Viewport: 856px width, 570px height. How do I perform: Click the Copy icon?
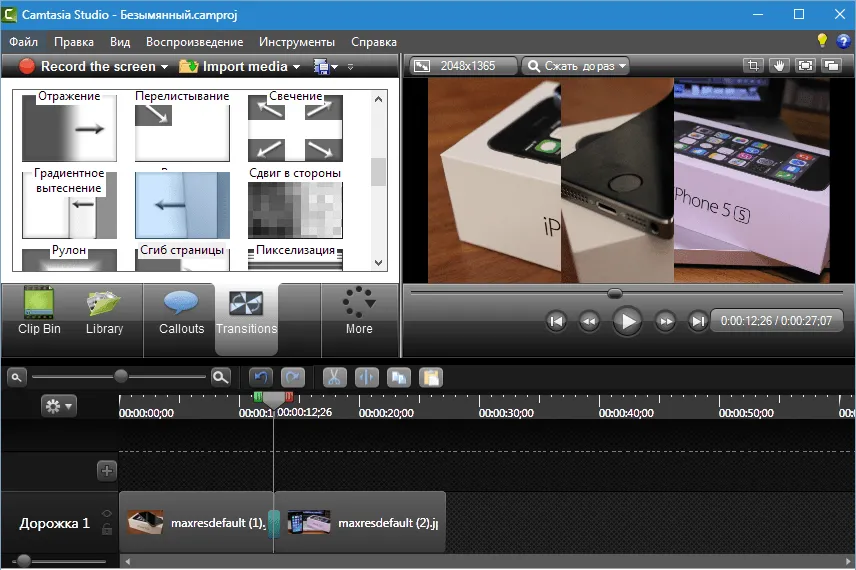(x=399, y=377)
